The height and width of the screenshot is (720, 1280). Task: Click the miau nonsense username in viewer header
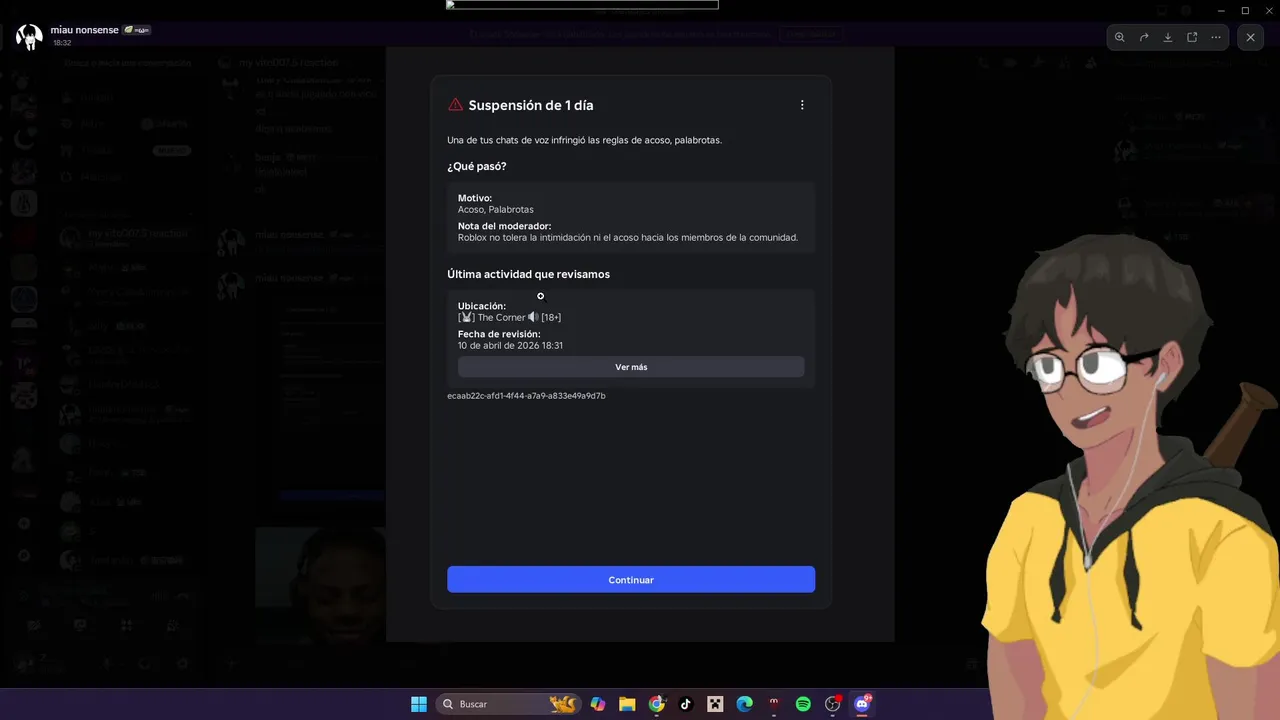(85, 30)
